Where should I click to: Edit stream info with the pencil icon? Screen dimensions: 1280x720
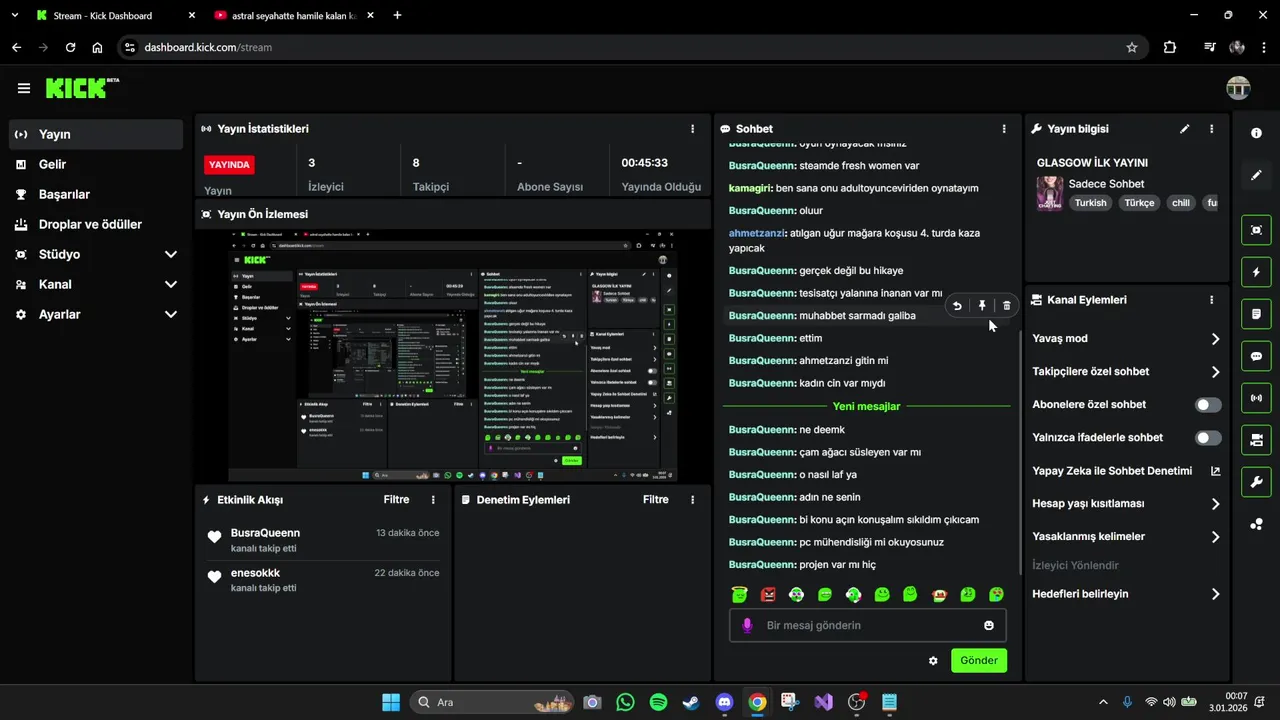point(1185,129)
